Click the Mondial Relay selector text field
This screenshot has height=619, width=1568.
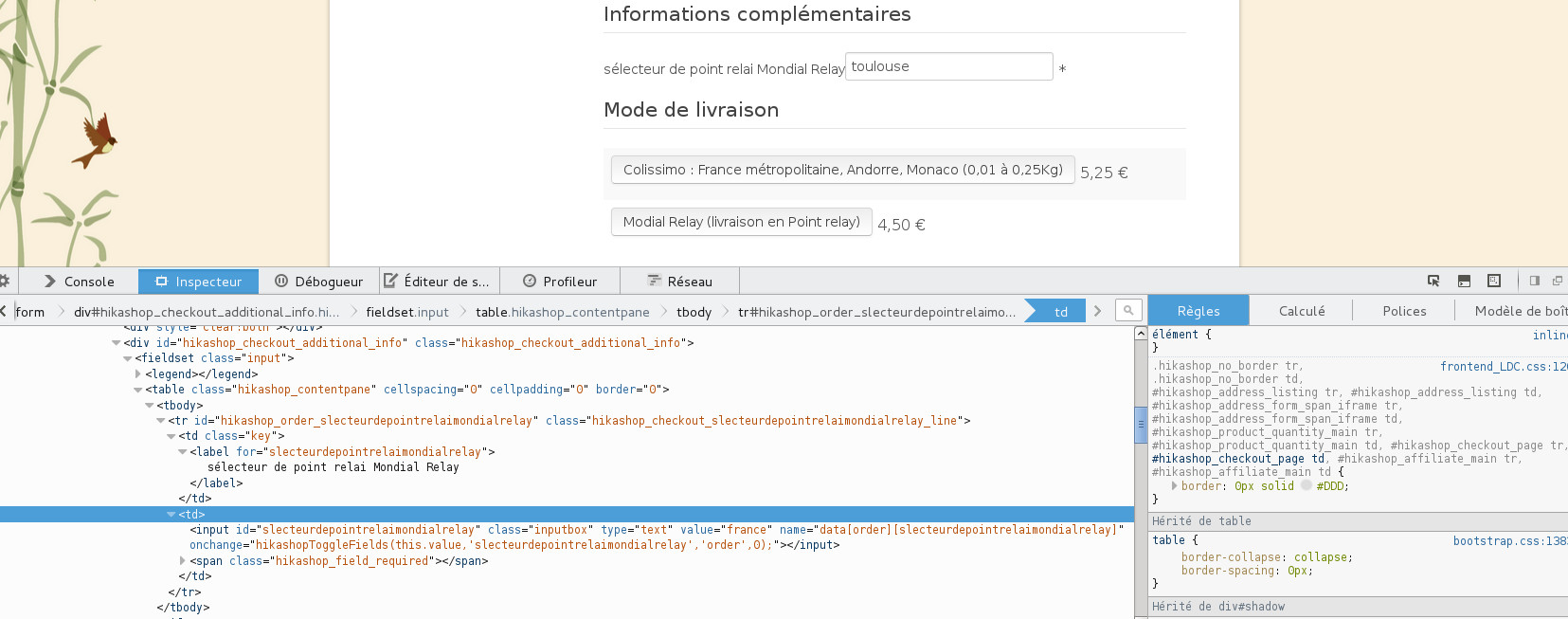(948, 66)
